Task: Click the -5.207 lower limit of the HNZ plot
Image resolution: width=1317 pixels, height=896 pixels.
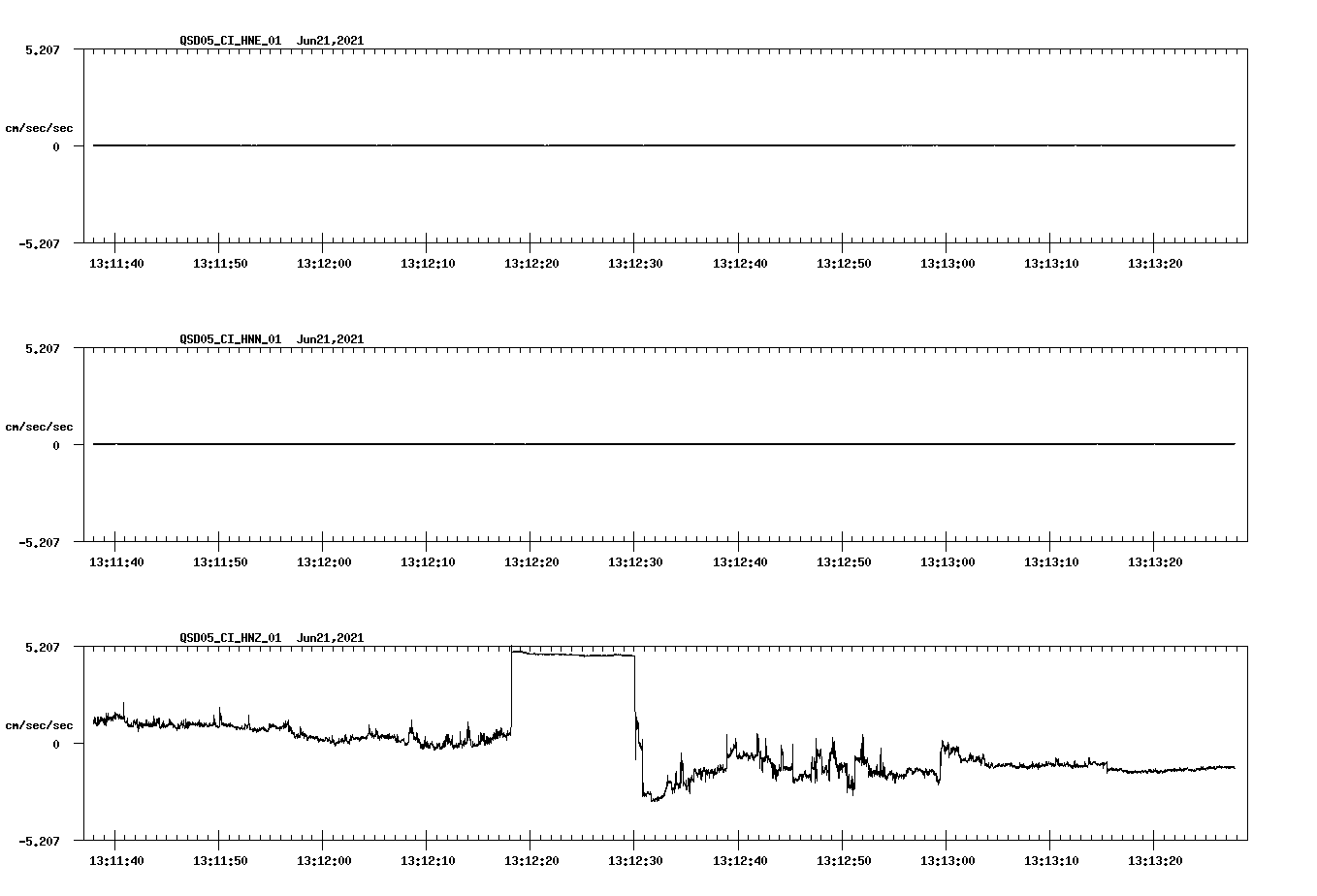Action: (x=39, y=841)
